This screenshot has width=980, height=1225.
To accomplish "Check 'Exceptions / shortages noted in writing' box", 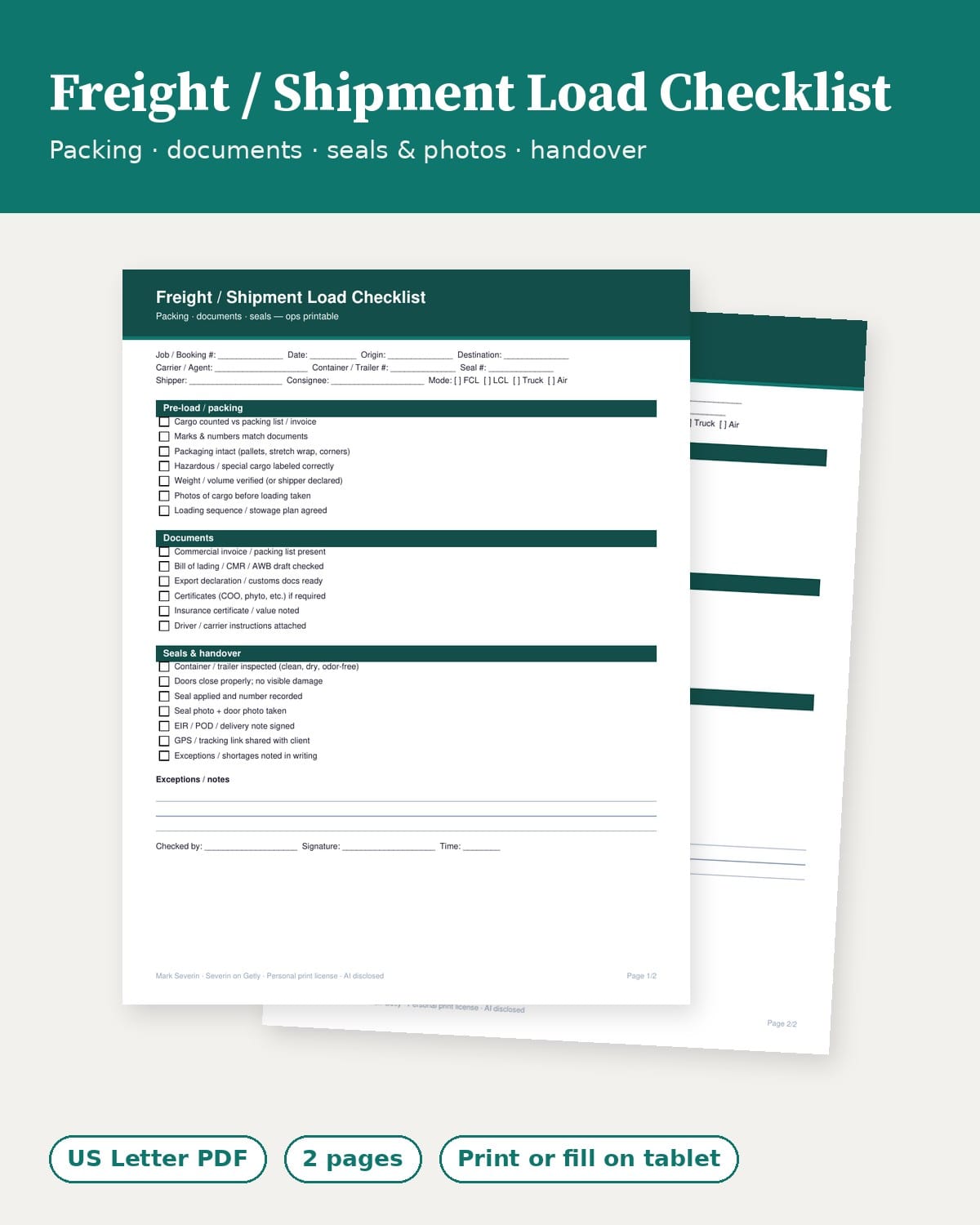I will [164, 755].
